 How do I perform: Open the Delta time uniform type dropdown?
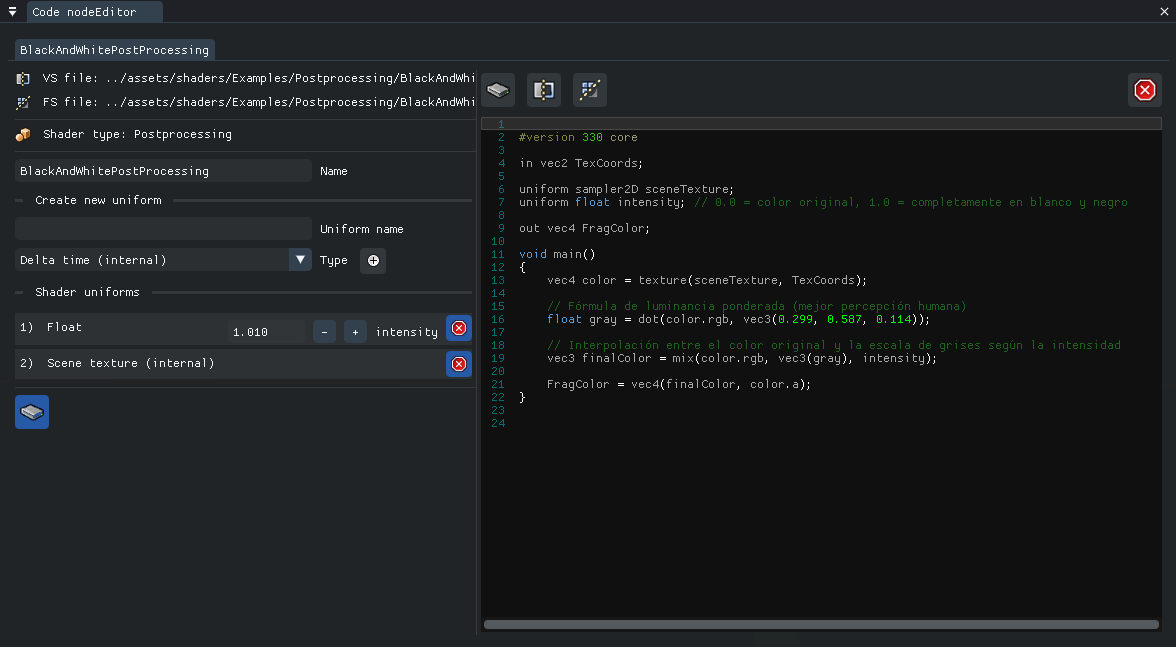(x=300, y=260)
